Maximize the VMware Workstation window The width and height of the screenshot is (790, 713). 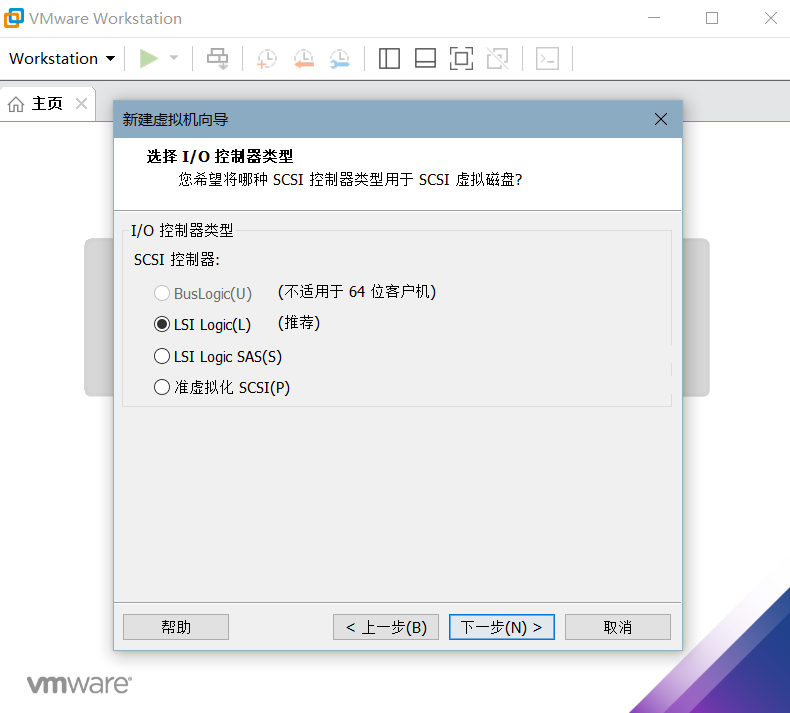pos(712,18)
